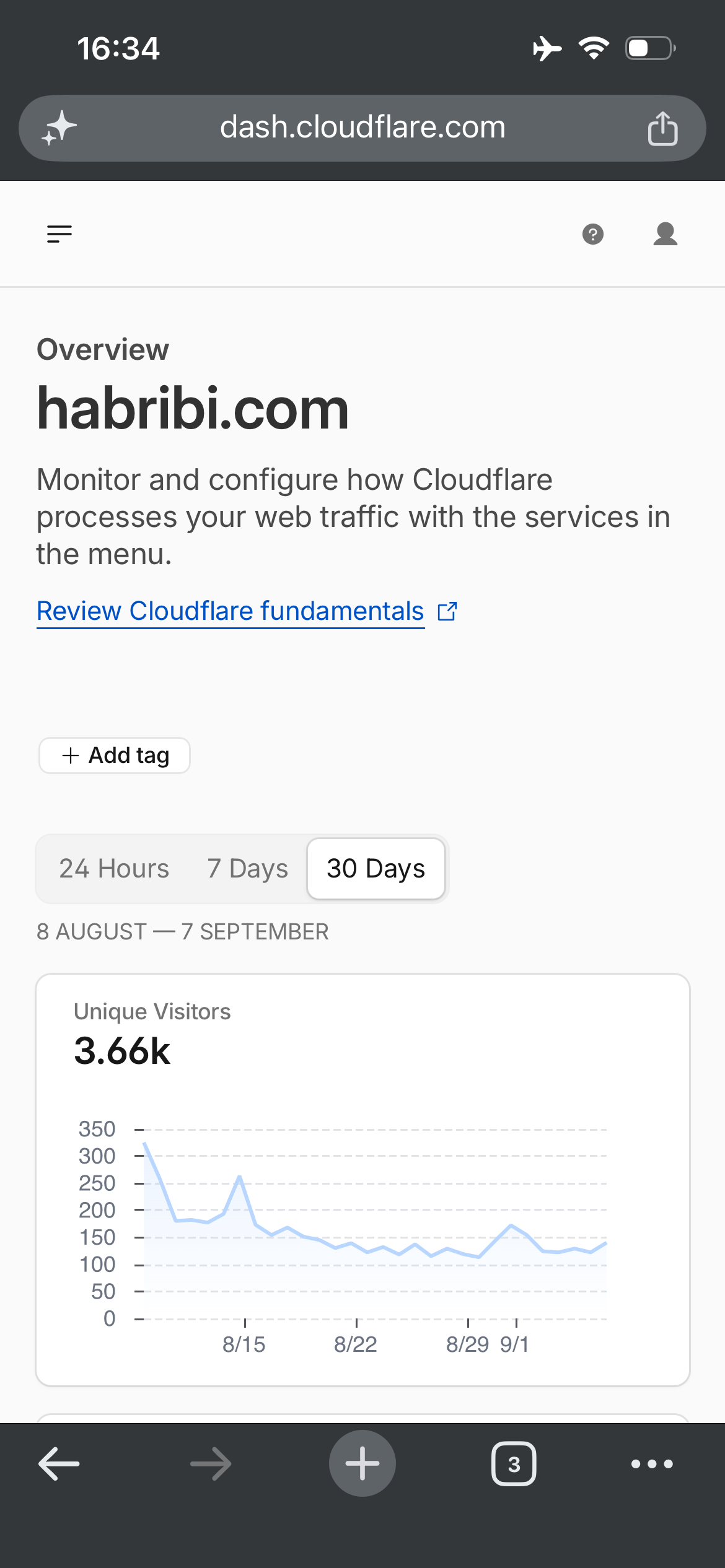Open a new tab with plus button
This screenshot has width=725, height=1568.
[362, 1463]
